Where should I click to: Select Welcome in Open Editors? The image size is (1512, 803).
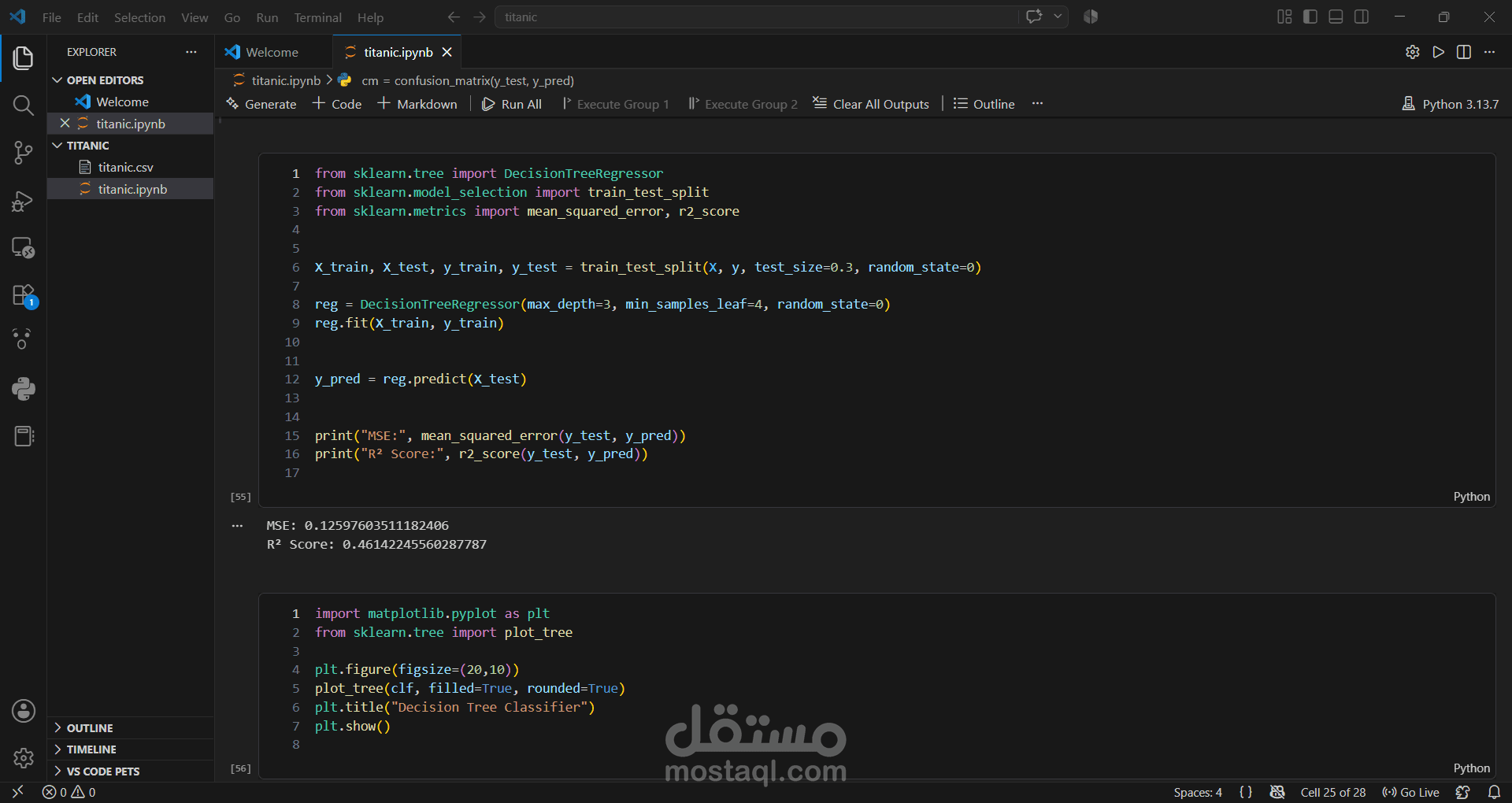pos(122,102)
